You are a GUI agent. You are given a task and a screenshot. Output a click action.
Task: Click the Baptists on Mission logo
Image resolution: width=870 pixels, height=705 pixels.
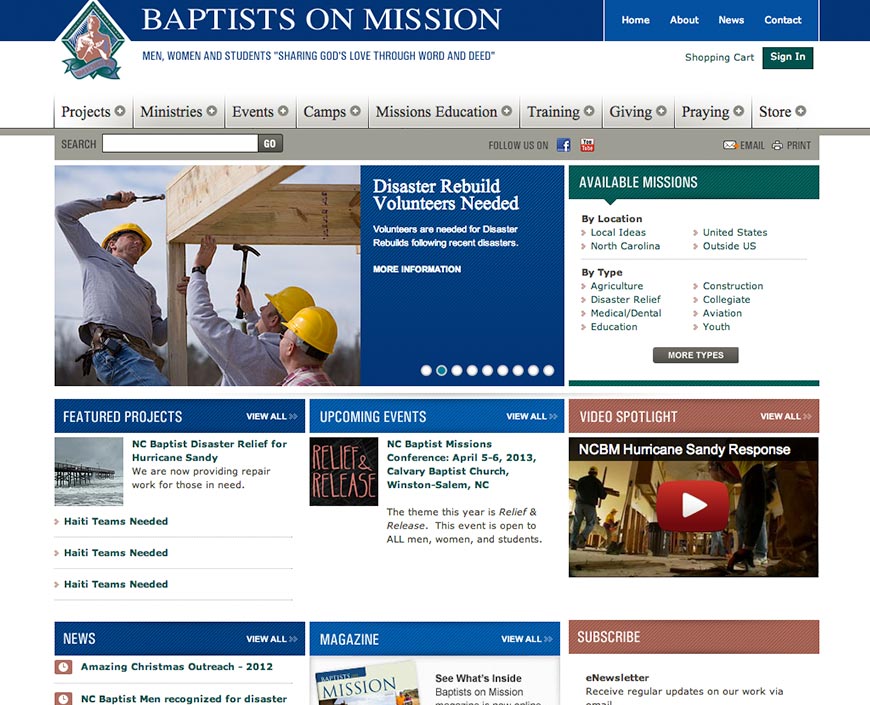pos(92,42)
